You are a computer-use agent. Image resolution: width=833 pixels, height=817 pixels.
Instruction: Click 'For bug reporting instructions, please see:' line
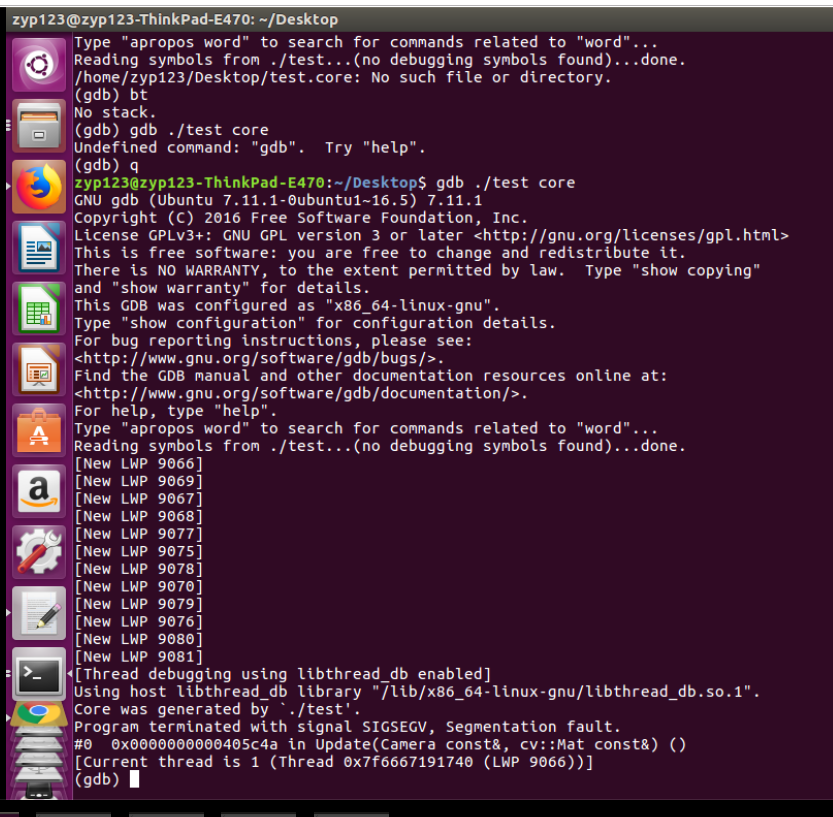tap(273, 341)
